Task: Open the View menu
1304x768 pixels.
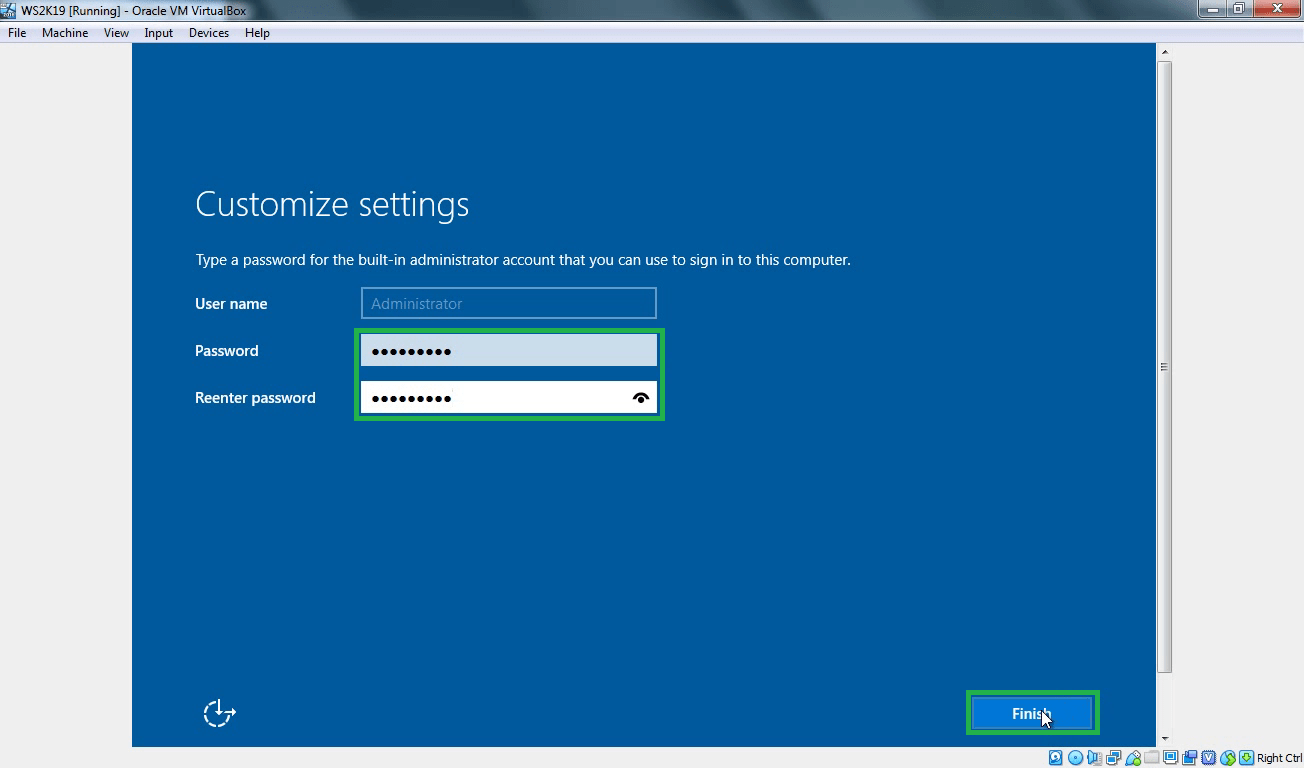Action: 116,33
